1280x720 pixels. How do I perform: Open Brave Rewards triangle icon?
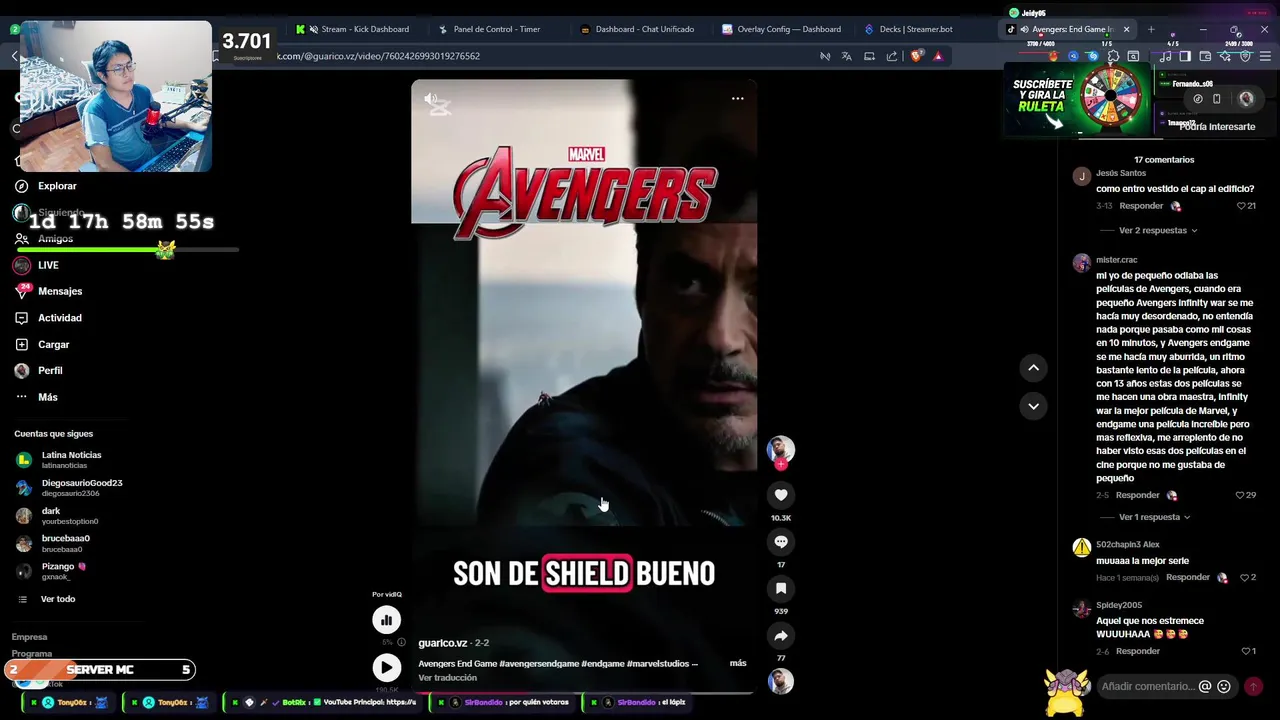(x=938, y=56)
